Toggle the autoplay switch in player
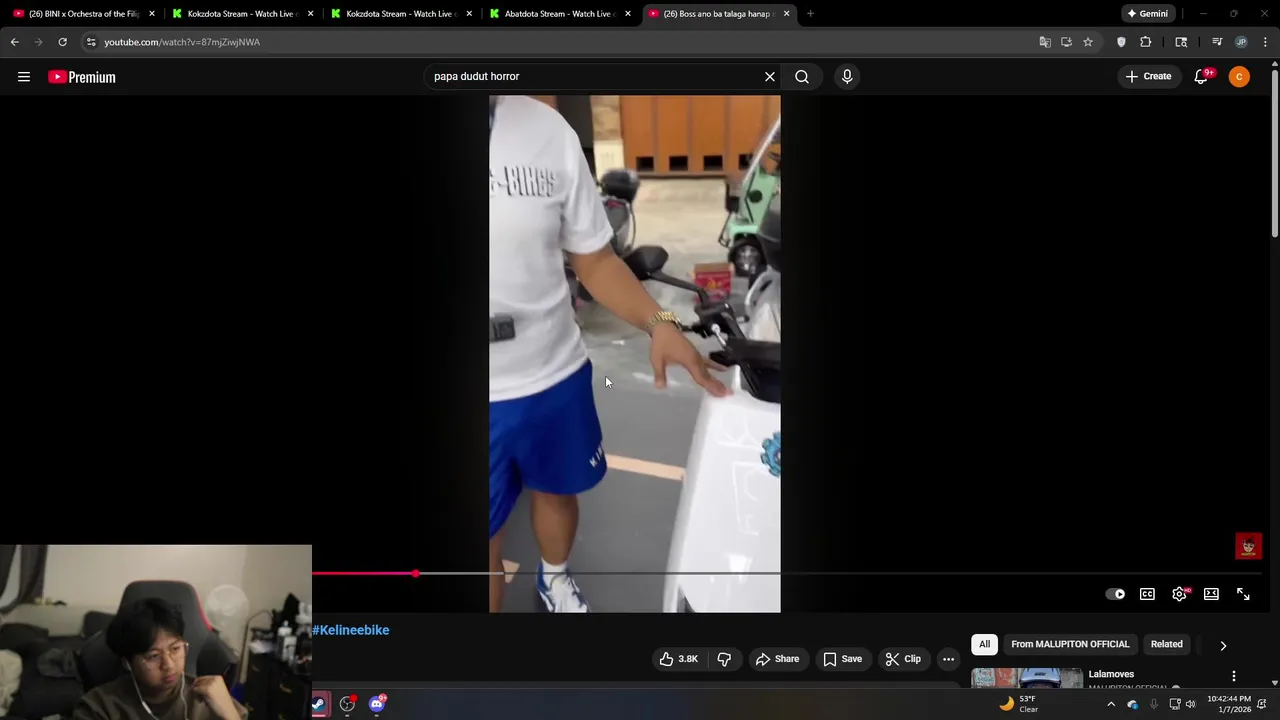1280x720 pixels. 1115,594
